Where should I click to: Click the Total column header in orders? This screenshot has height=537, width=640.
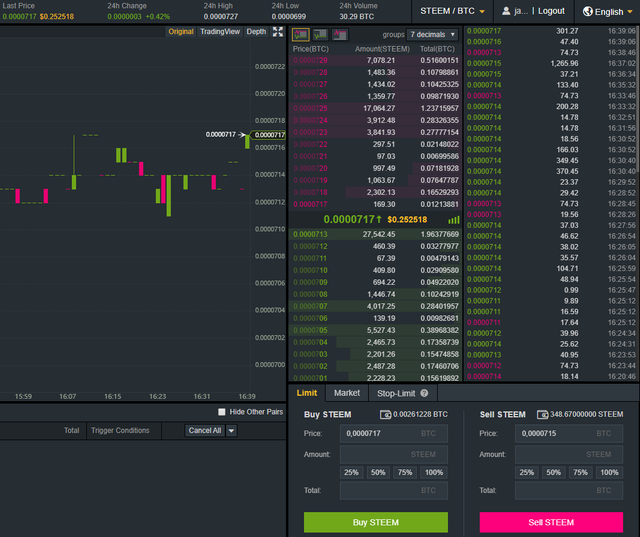(71, 430)
